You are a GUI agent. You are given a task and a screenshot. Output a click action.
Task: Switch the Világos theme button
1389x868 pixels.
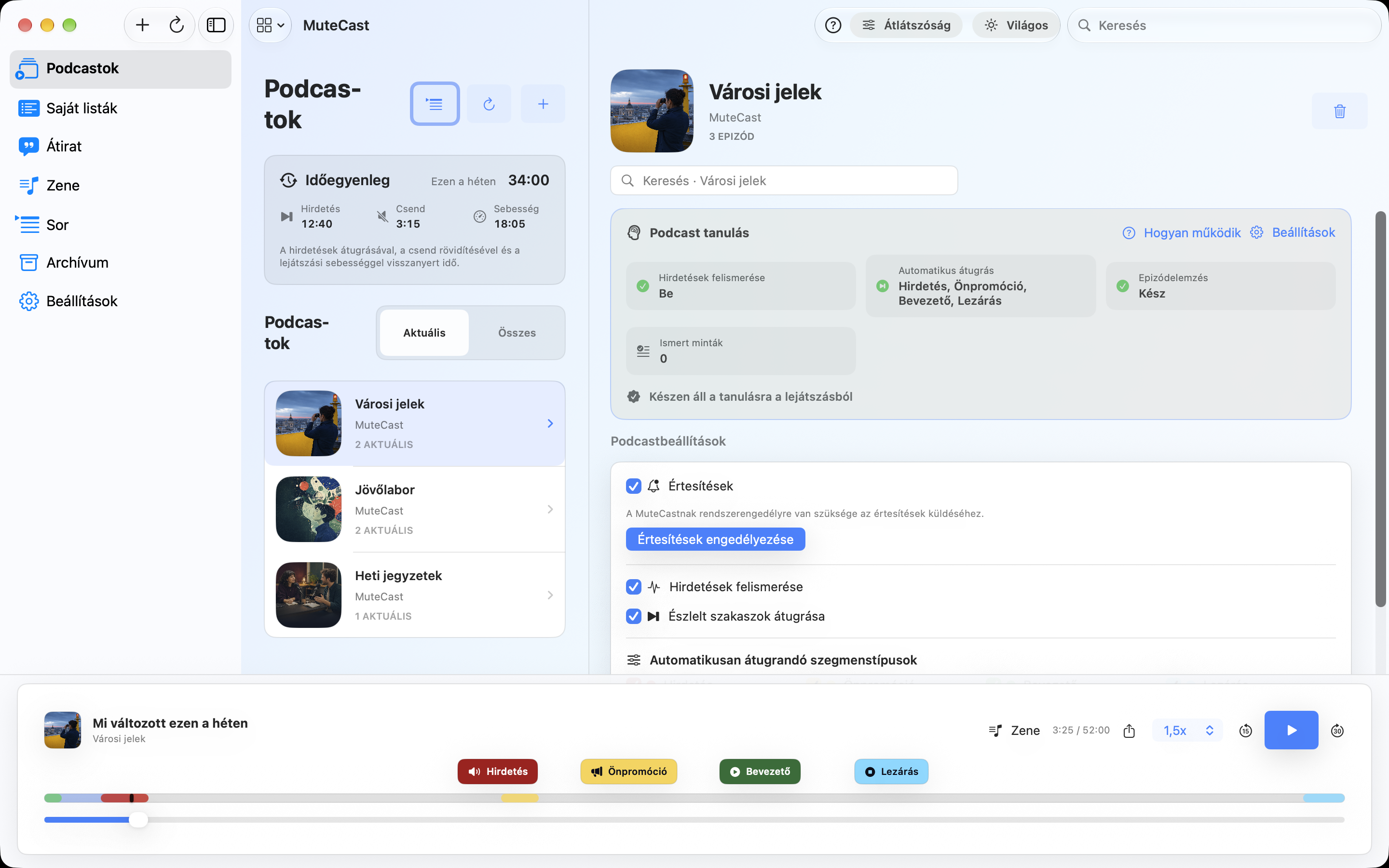click(x=1016, y=25)
